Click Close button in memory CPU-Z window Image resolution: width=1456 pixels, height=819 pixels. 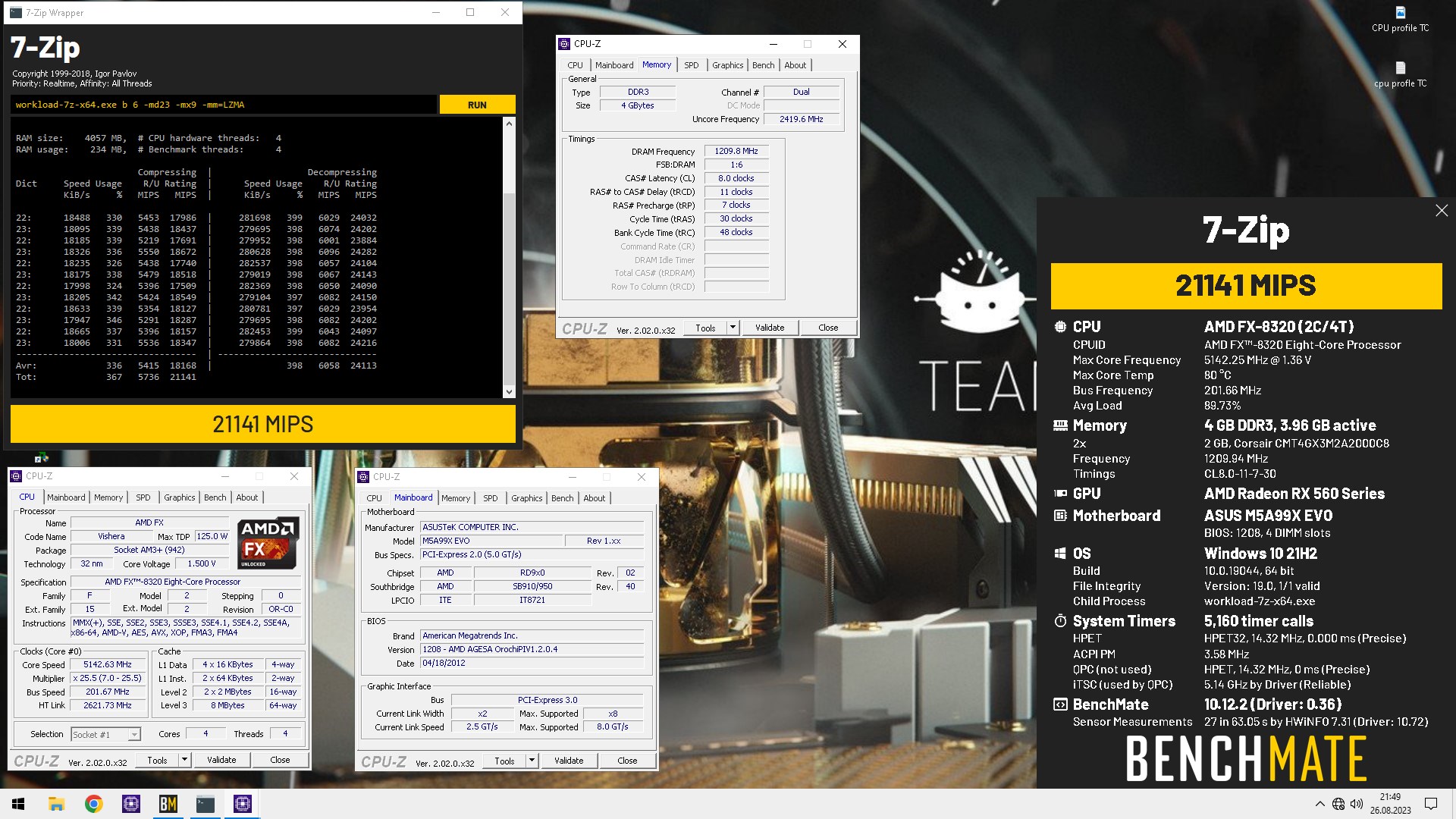[x=828, y=328]
